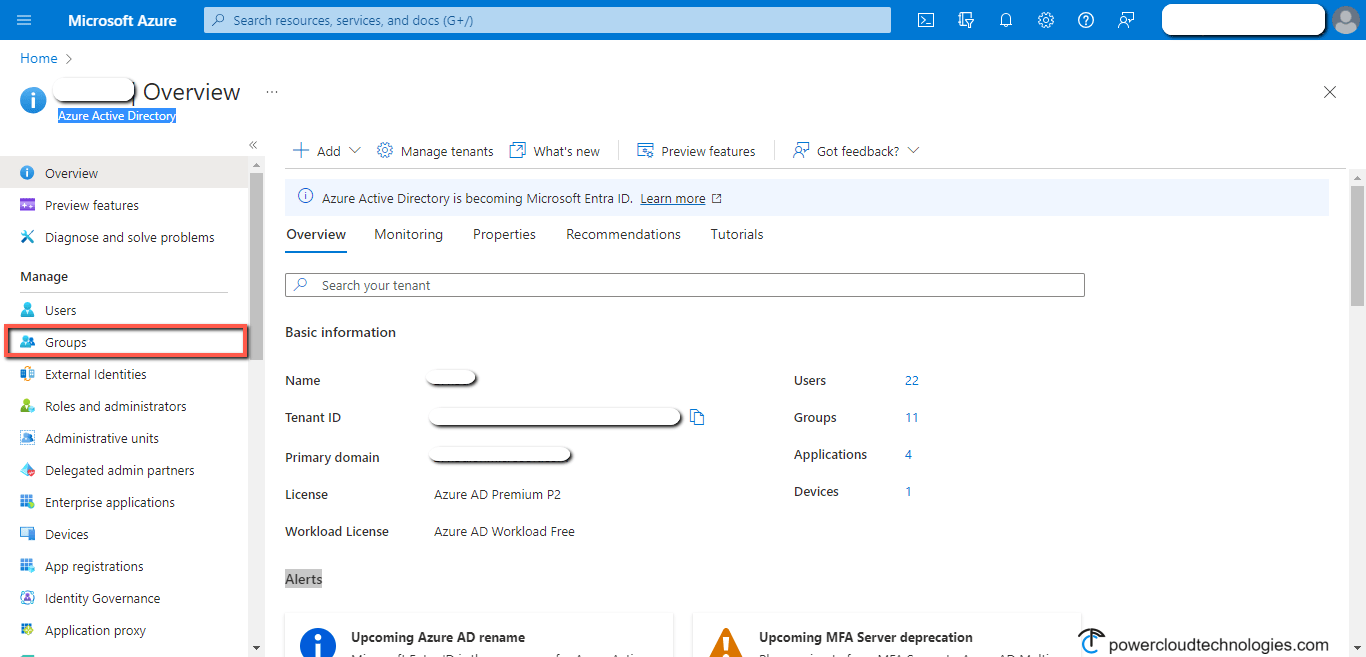Viewport: 1366px width, 657px height.
Task: Click the App registrations icon
Action: 28,566
